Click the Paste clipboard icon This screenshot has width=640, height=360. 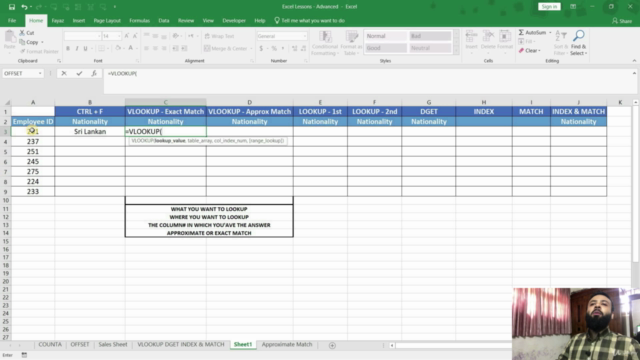pyautogui.click(x=9, y=37)
